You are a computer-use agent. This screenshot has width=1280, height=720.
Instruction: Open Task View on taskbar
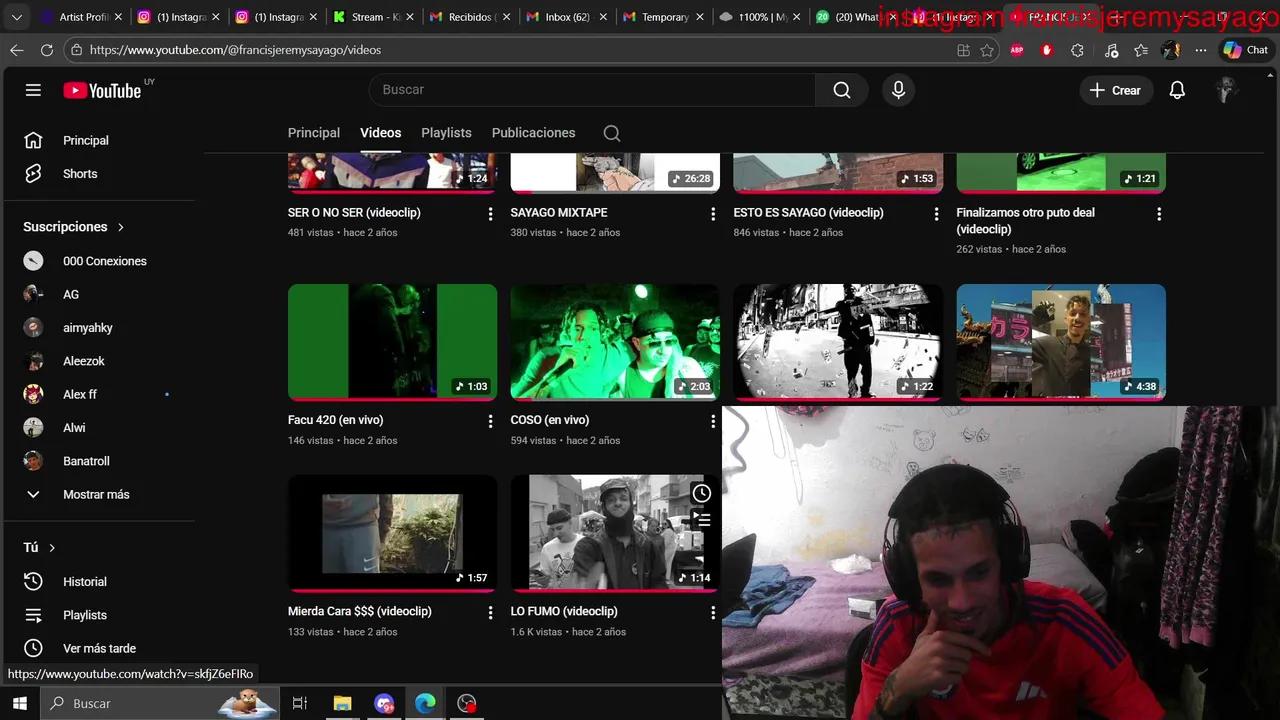(x=300, y=704)
